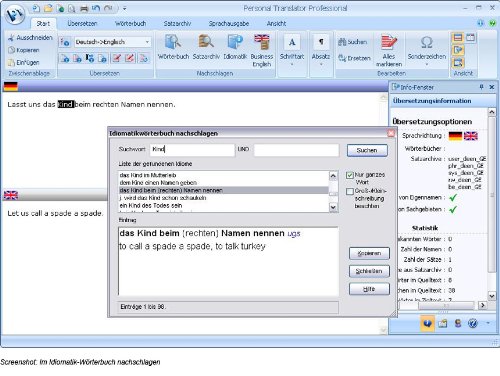Toggle the Nur ganzes Wort checkbox
The height and width of the screenshot is (376, 500).
pos(350,175)
